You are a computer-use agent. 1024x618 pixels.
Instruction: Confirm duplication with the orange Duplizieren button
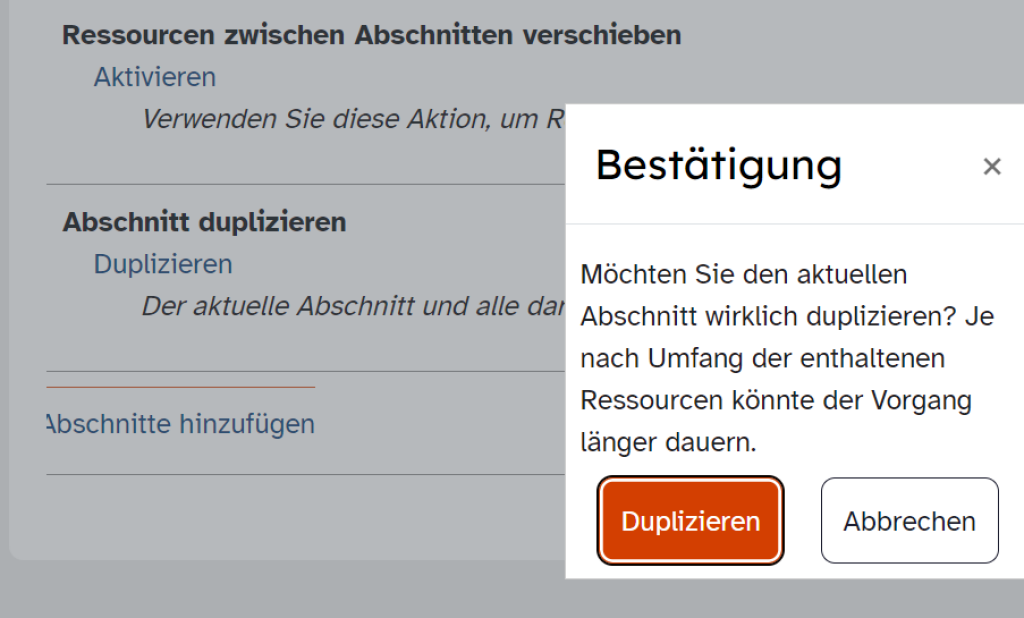point(690,520)
